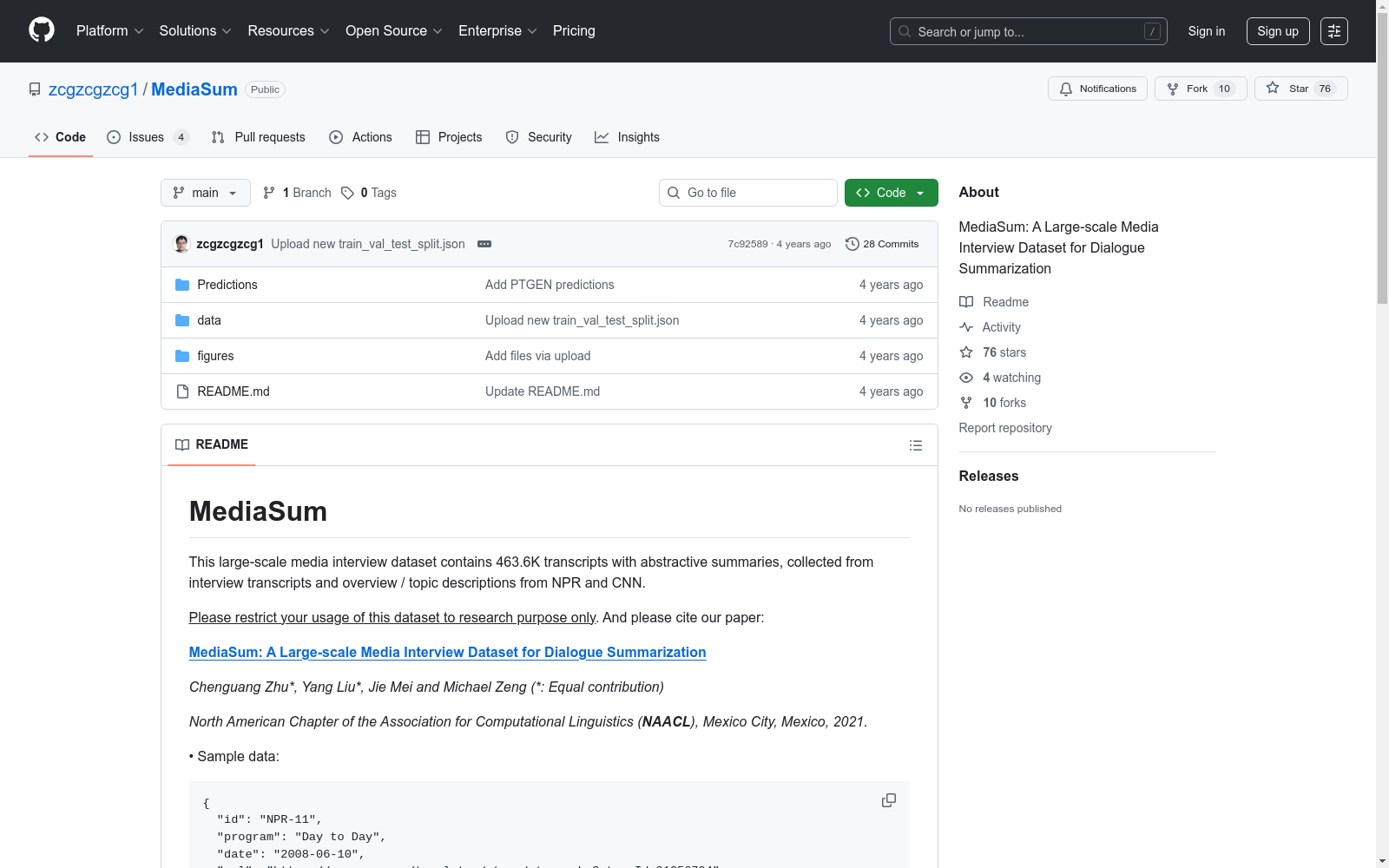Click the data folder icon
Screen dimensions: 1389x868
coord(182,320)
